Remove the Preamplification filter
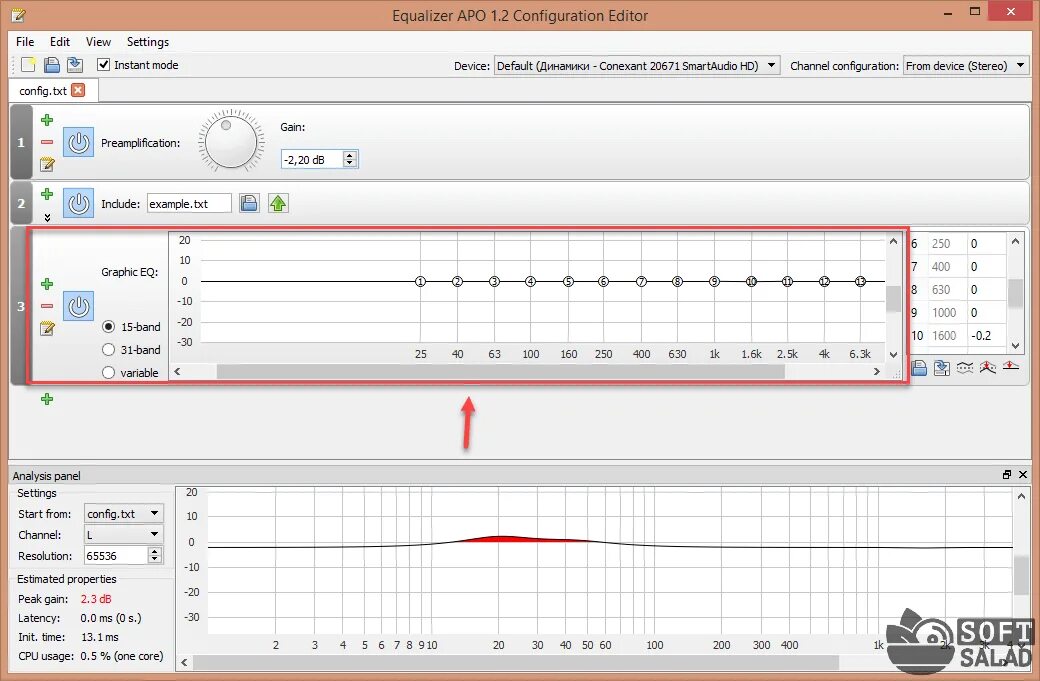Viewport: 1040px width, 681px height. (x=47, y=142)
